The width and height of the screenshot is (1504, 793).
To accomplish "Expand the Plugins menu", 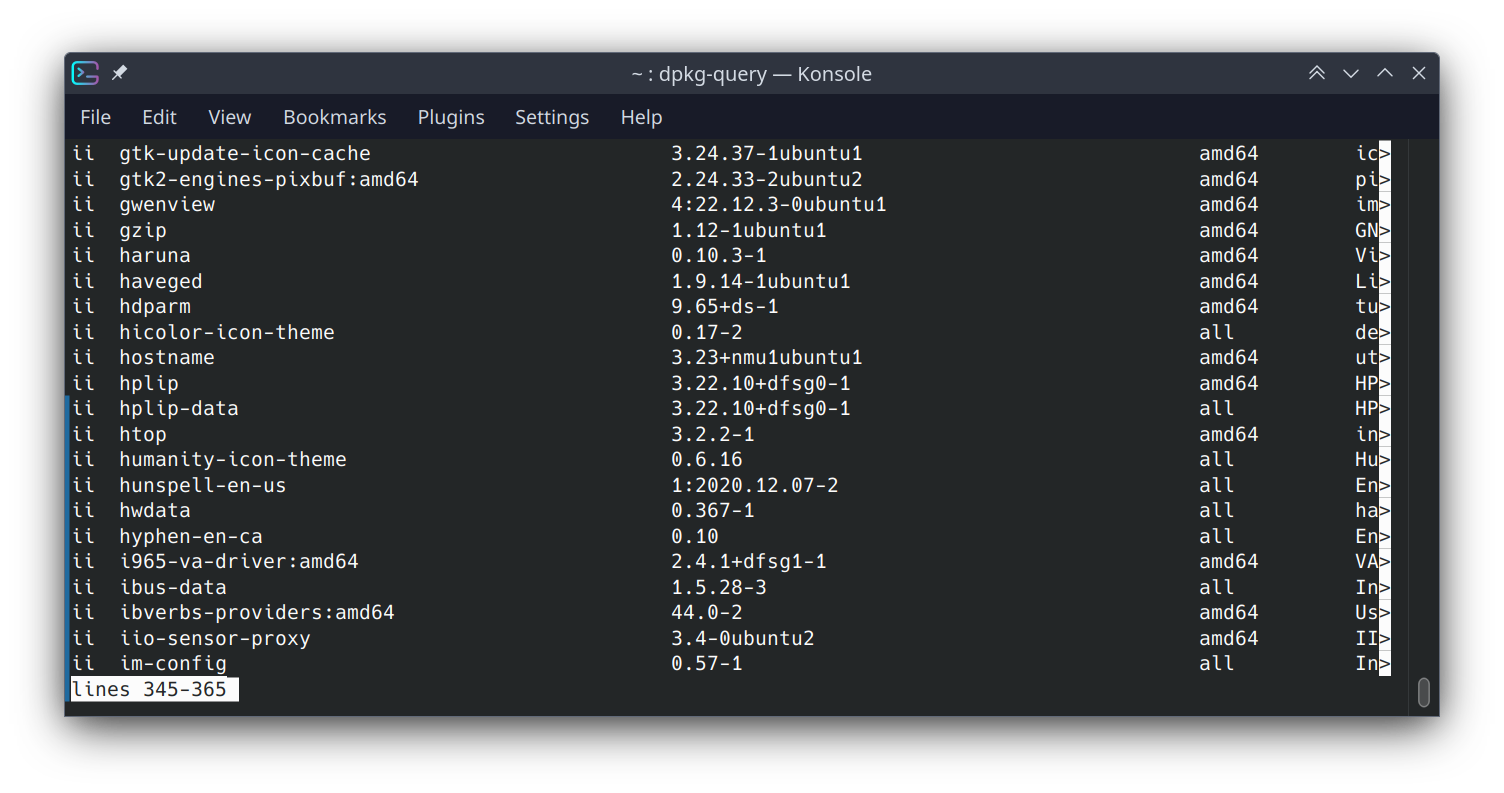I will [x=450, y=117].
